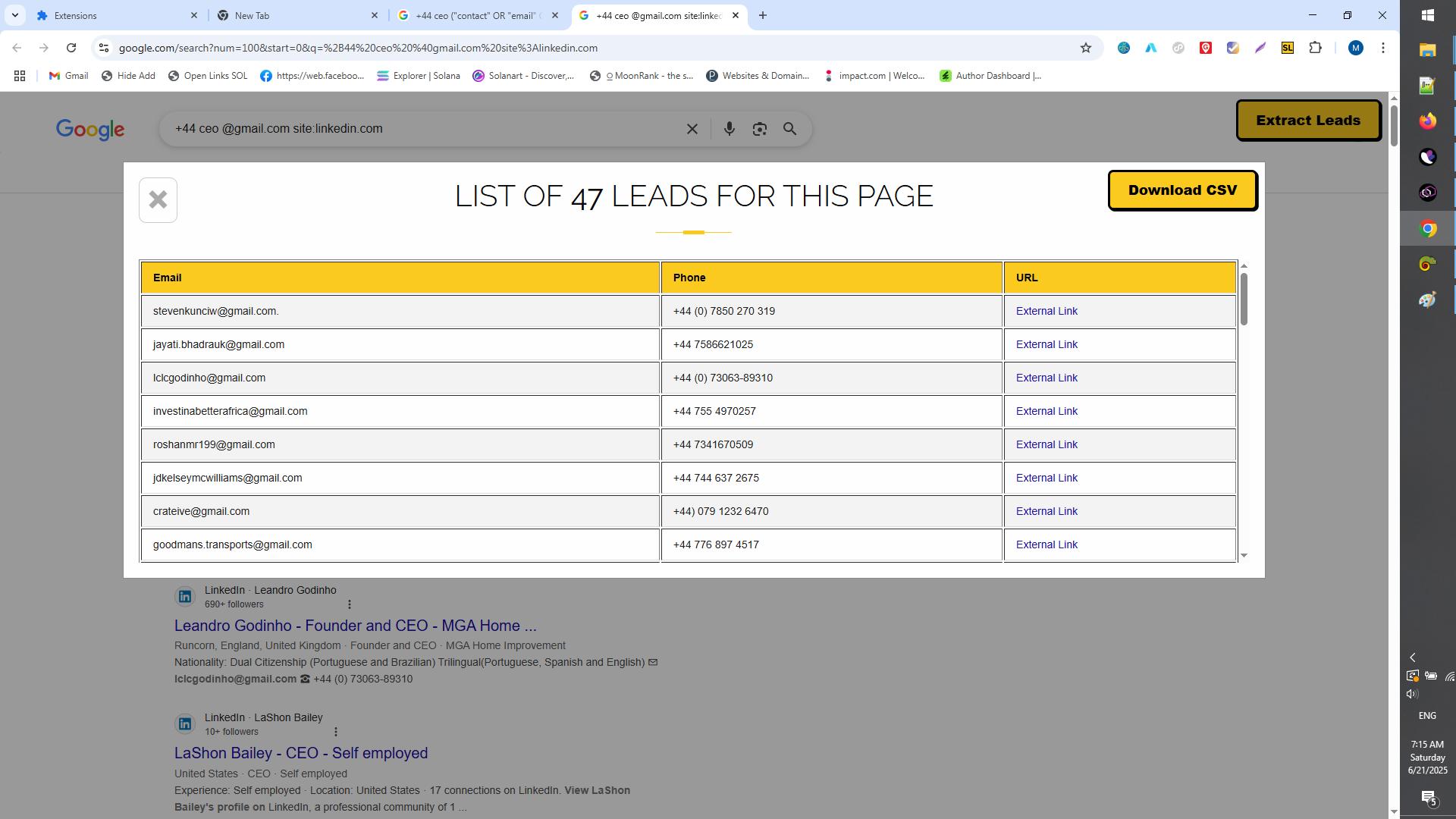
Task: Bookmark this page with star icon
Action: pyautogui.click(x=1085, y=48)
